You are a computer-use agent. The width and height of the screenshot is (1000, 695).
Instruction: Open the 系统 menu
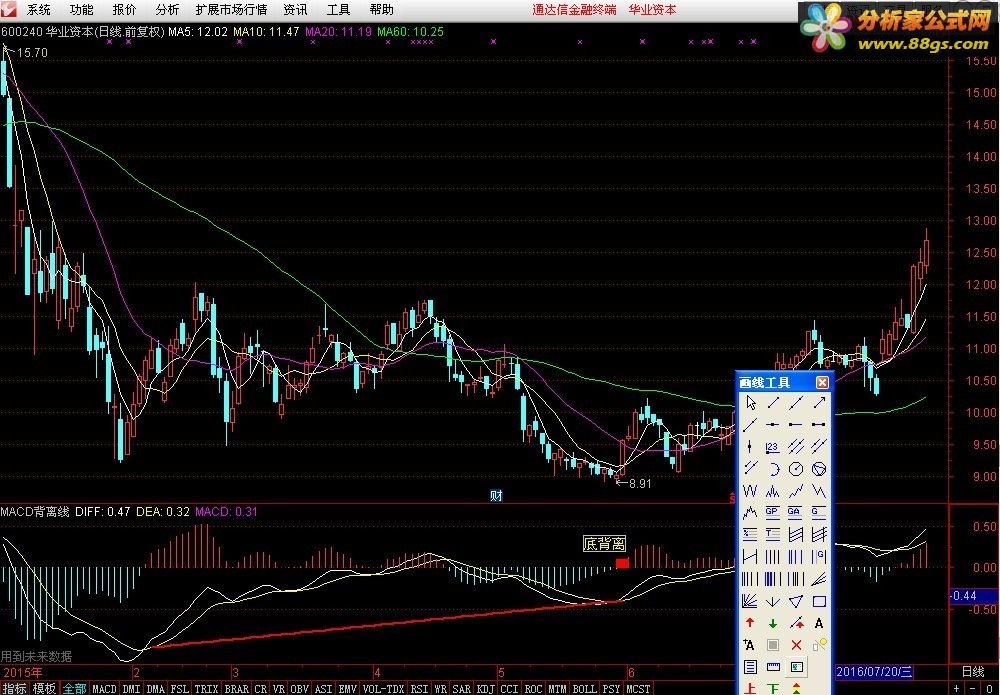39,10
